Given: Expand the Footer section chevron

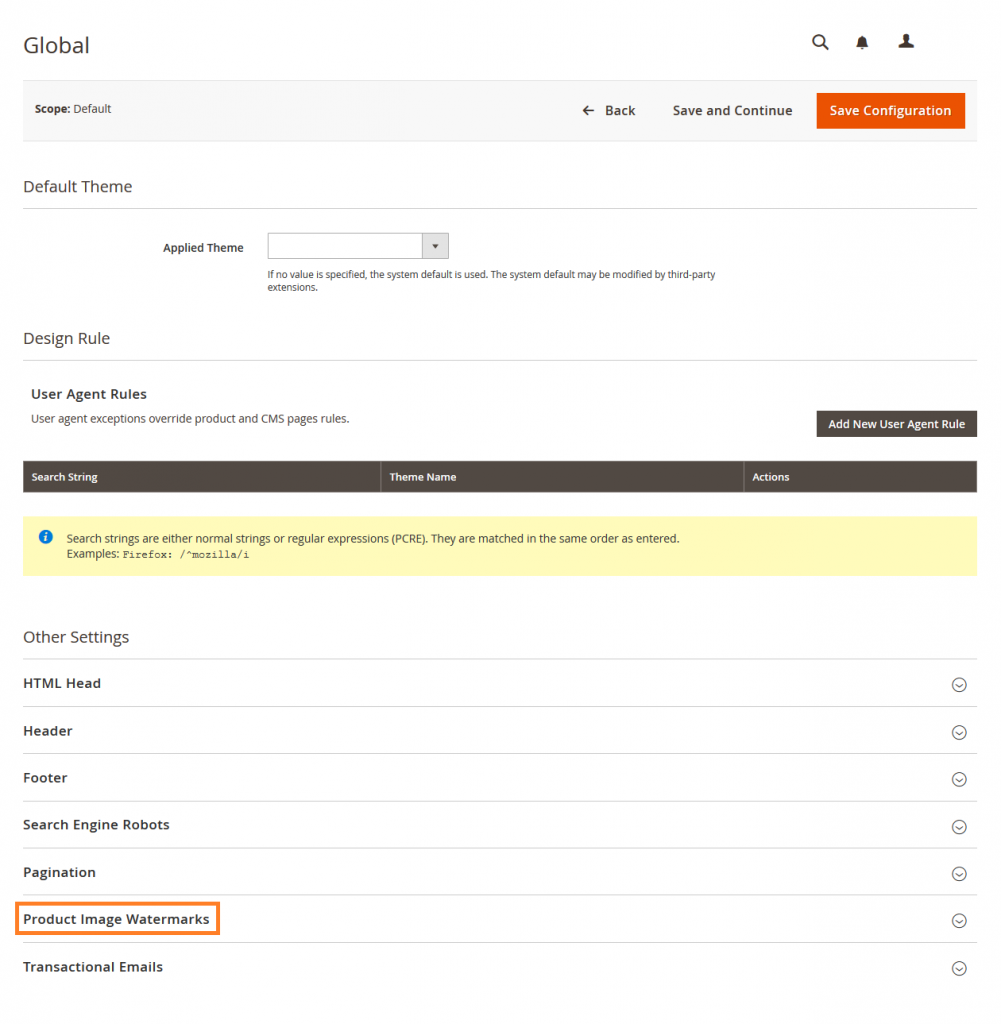Looking at the screenshot, I should click(x=959, y=779).
